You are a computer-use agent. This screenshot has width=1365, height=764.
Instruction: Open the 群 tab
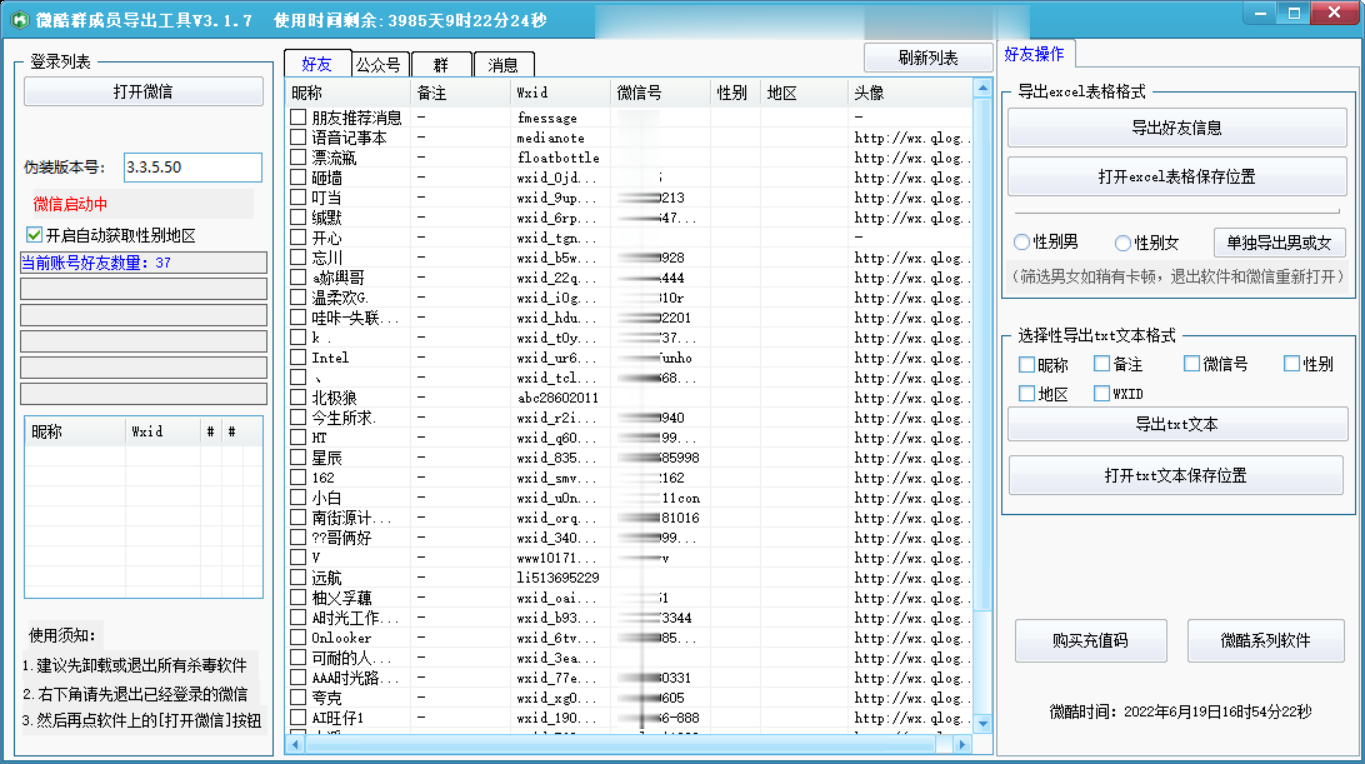(440, 63)
